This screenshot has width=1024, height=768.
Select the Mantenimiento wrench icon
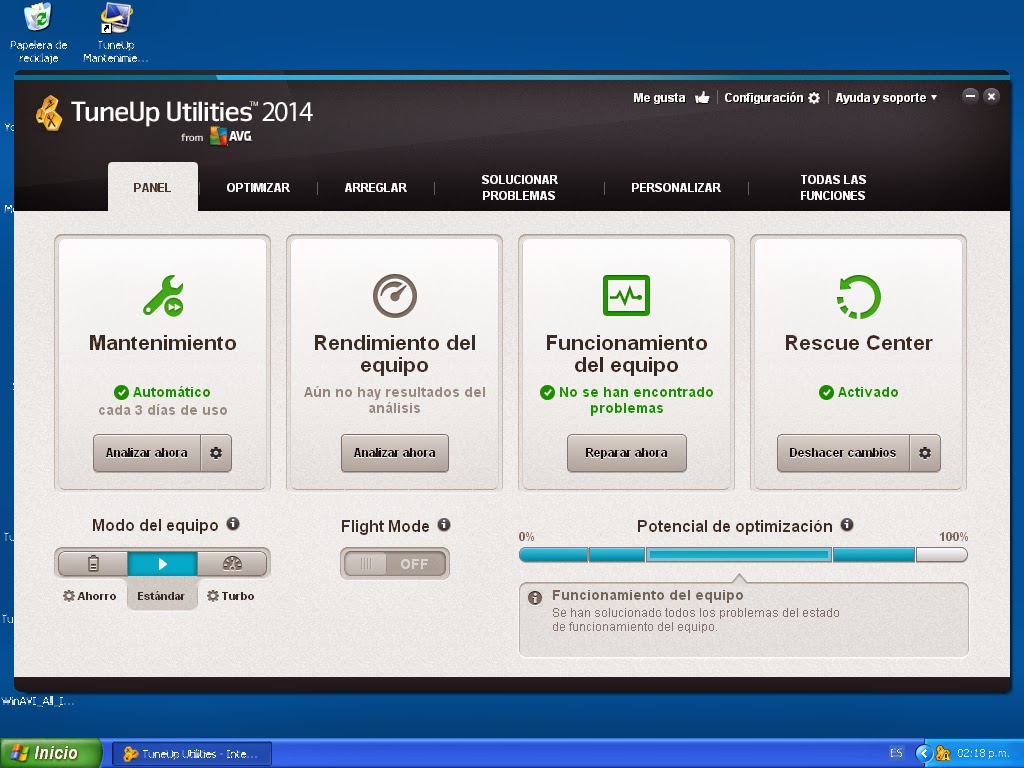coord(161,295)
